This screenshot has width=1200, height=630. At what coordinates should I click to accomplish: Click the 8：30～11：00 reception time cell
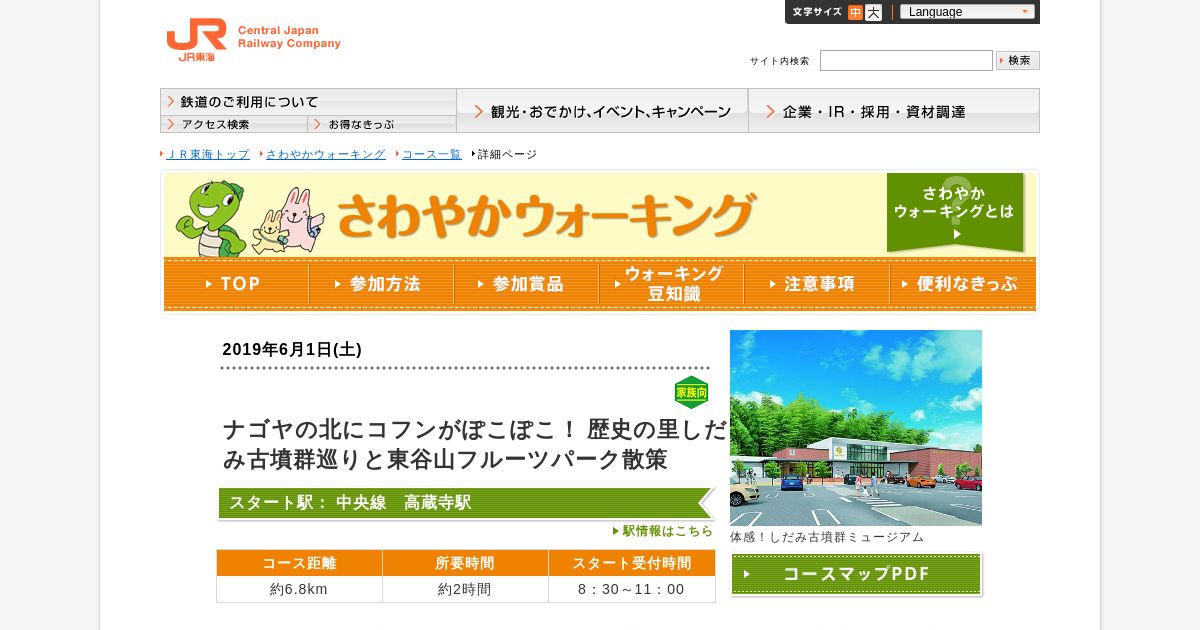click(632, 590)
